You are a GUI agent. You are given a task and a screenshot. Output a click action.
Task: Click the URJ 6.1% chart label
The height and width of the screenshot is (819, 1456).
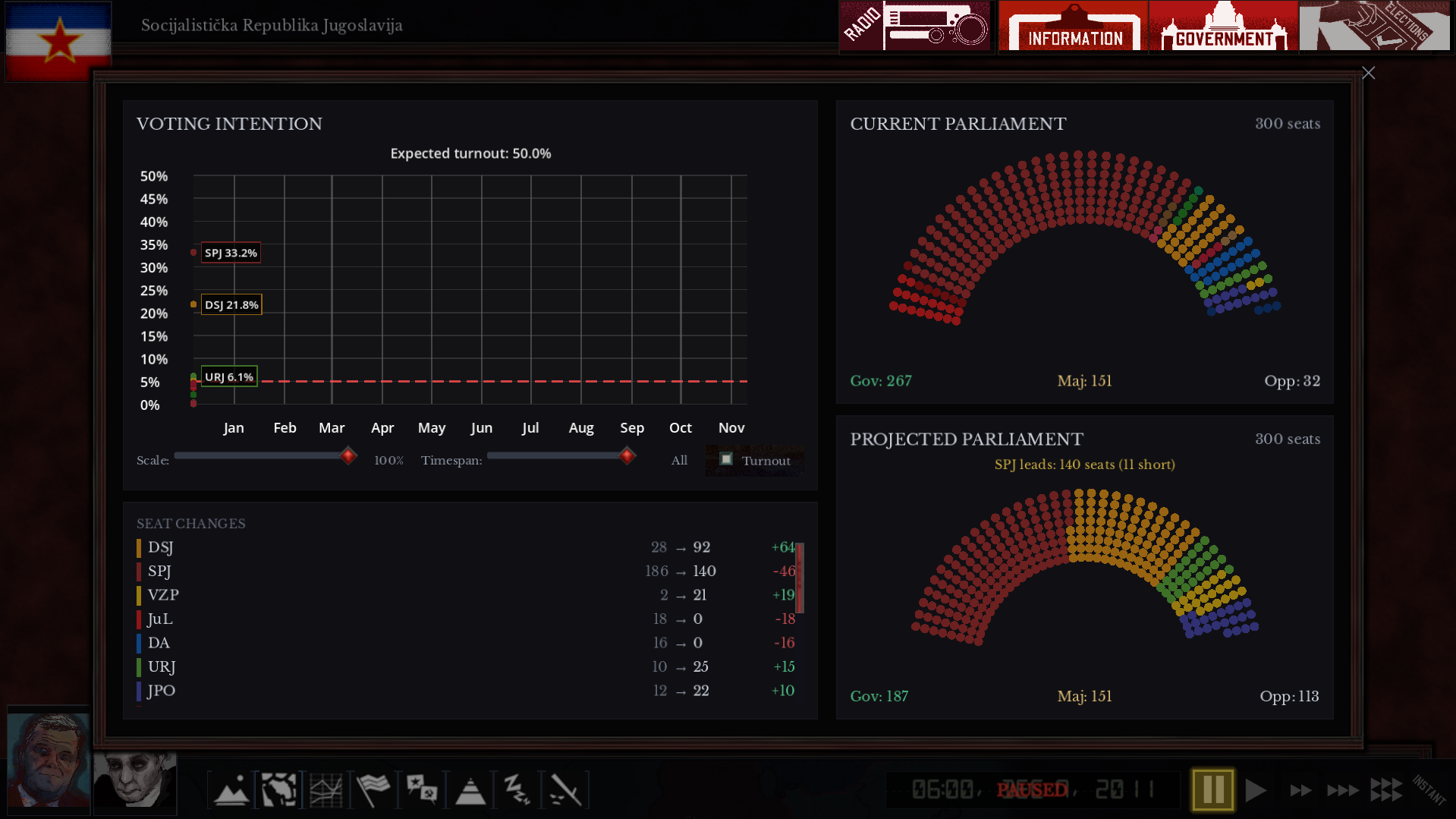pos(229,376)
